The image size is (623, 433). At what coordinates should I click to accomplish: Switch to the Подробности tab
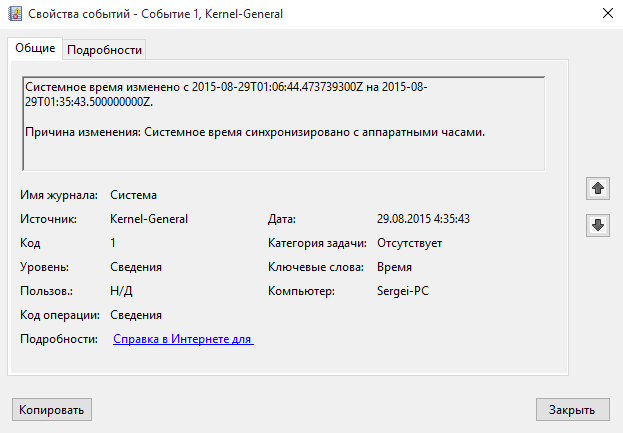pos(104,50)
